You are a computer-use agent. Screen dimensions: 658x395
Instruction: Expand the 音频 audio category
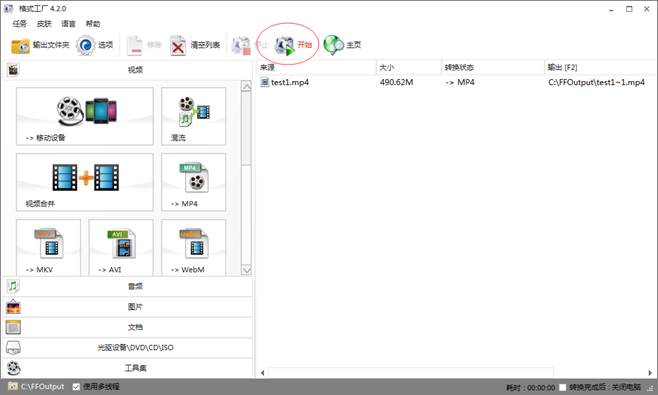click(128, 286)
